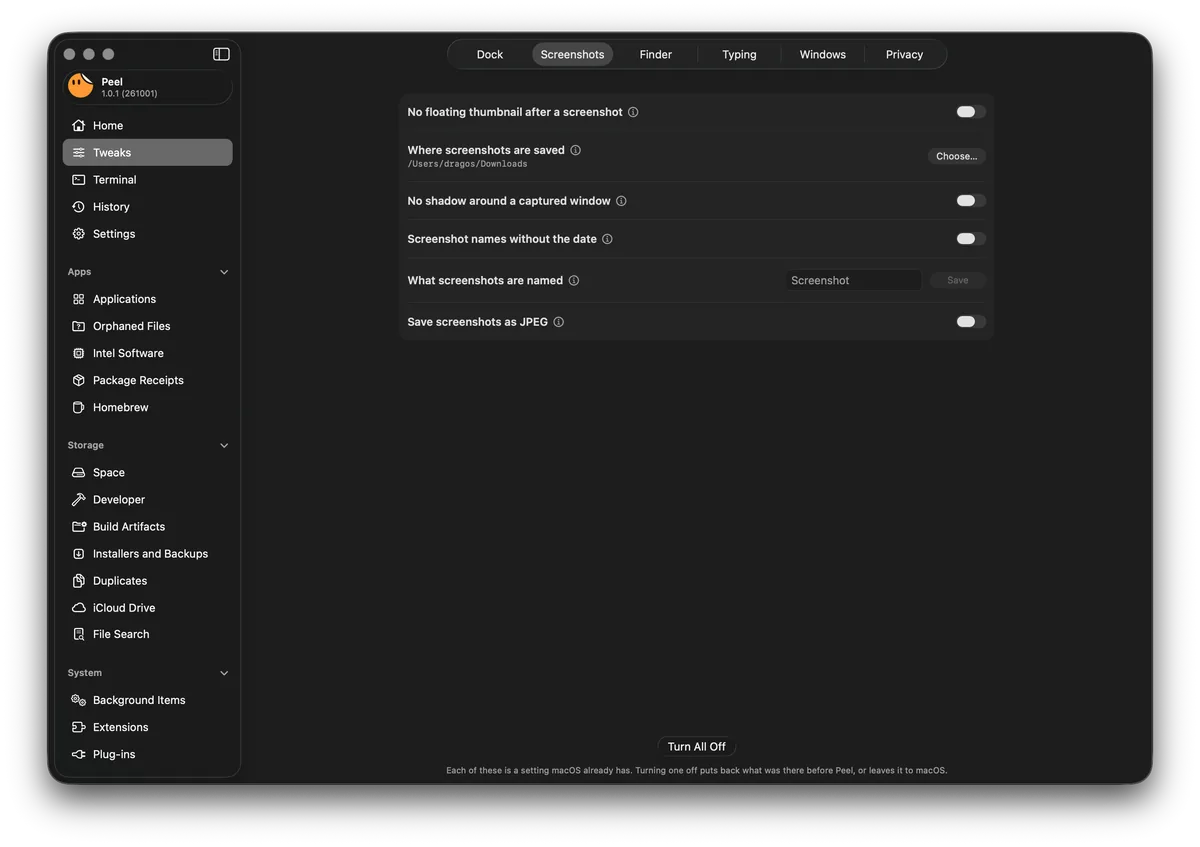Click the Settings gear icon
Screen dimensions: 1200x847
coord(79,233)
